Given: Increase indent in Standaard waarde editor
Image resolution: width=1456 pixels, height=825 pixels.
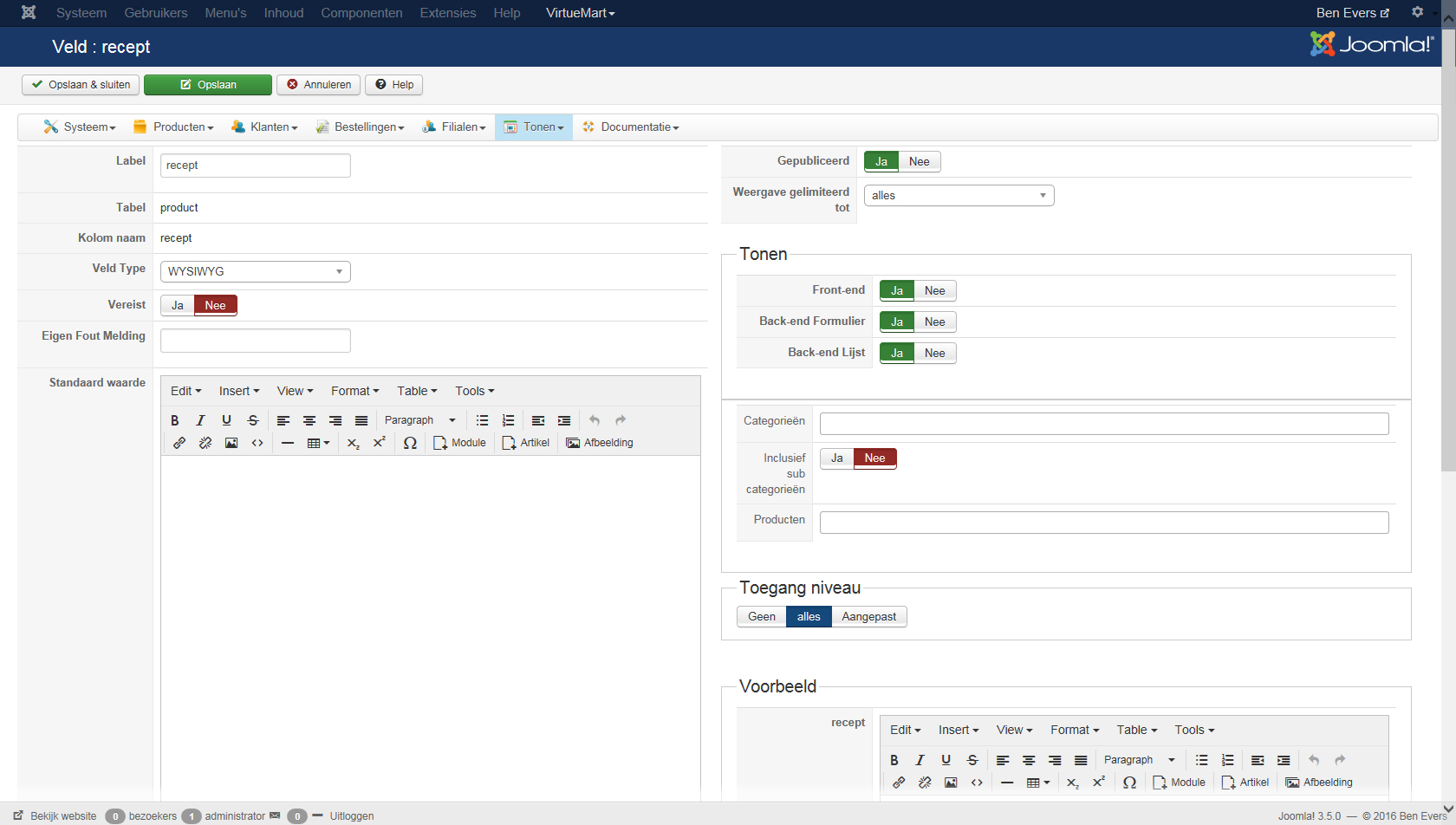Looking at the screenshot, I should (564, 420).
